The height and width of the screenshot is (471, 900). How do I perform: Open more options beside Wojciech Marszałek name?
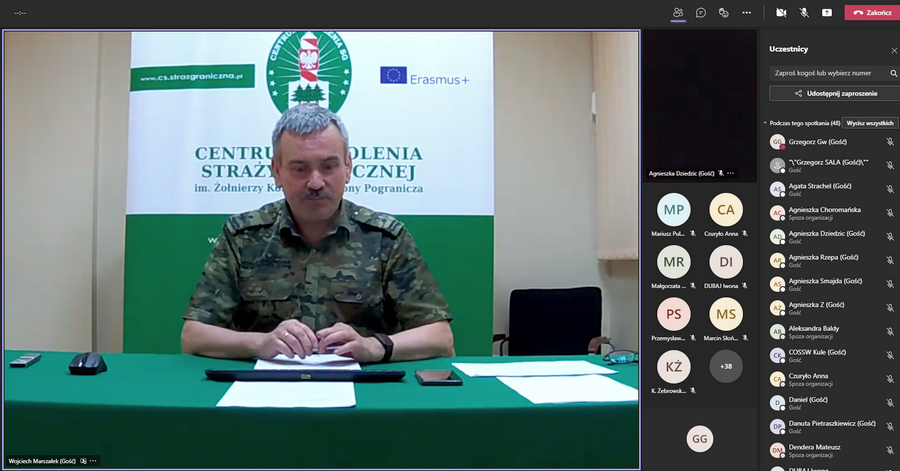click(93, 461)
